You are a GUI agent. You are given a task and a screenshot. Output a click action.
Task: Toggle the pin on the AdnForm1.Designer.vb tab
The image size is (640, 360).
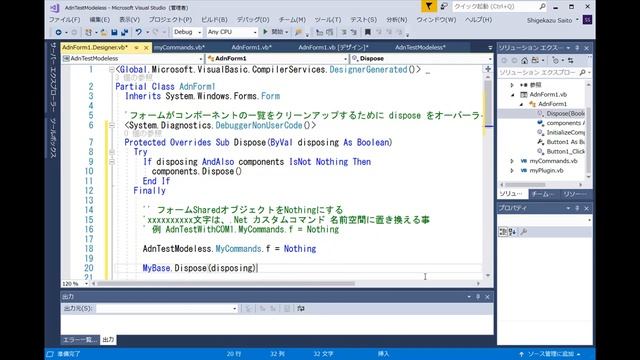pos(137,48)
